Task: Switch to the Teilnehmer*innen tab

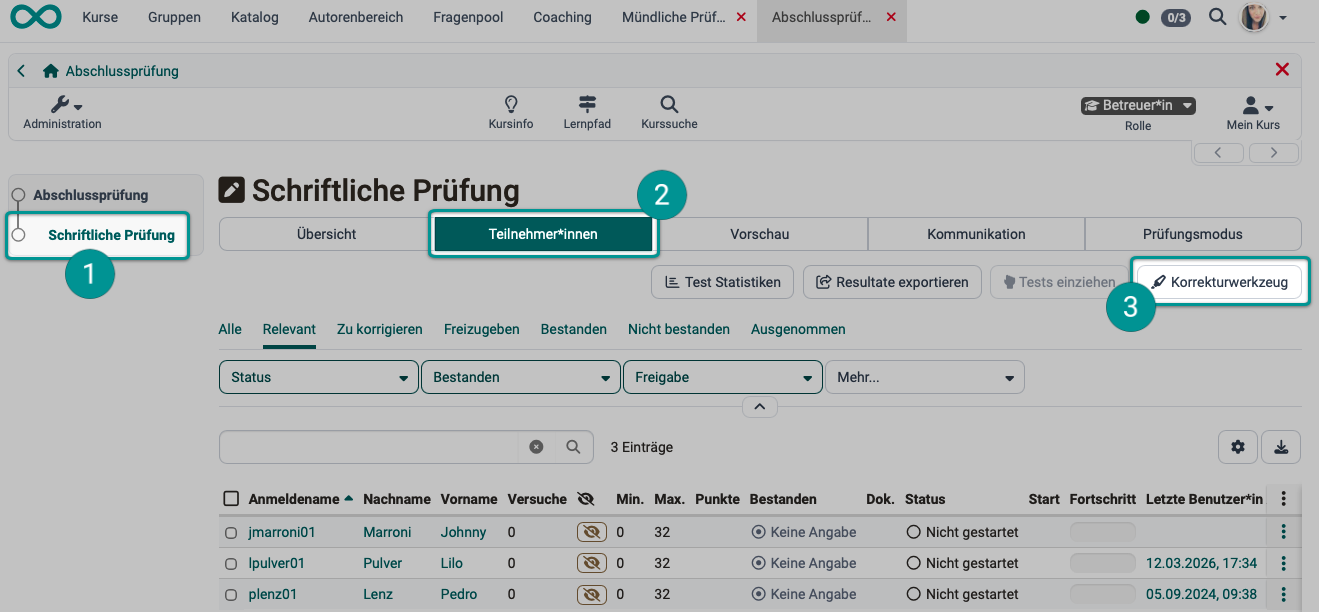Action: coord(543,234)
